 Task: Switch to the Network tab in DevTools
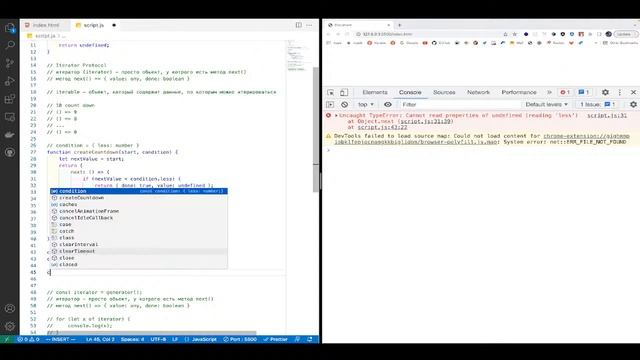(478, 93)
